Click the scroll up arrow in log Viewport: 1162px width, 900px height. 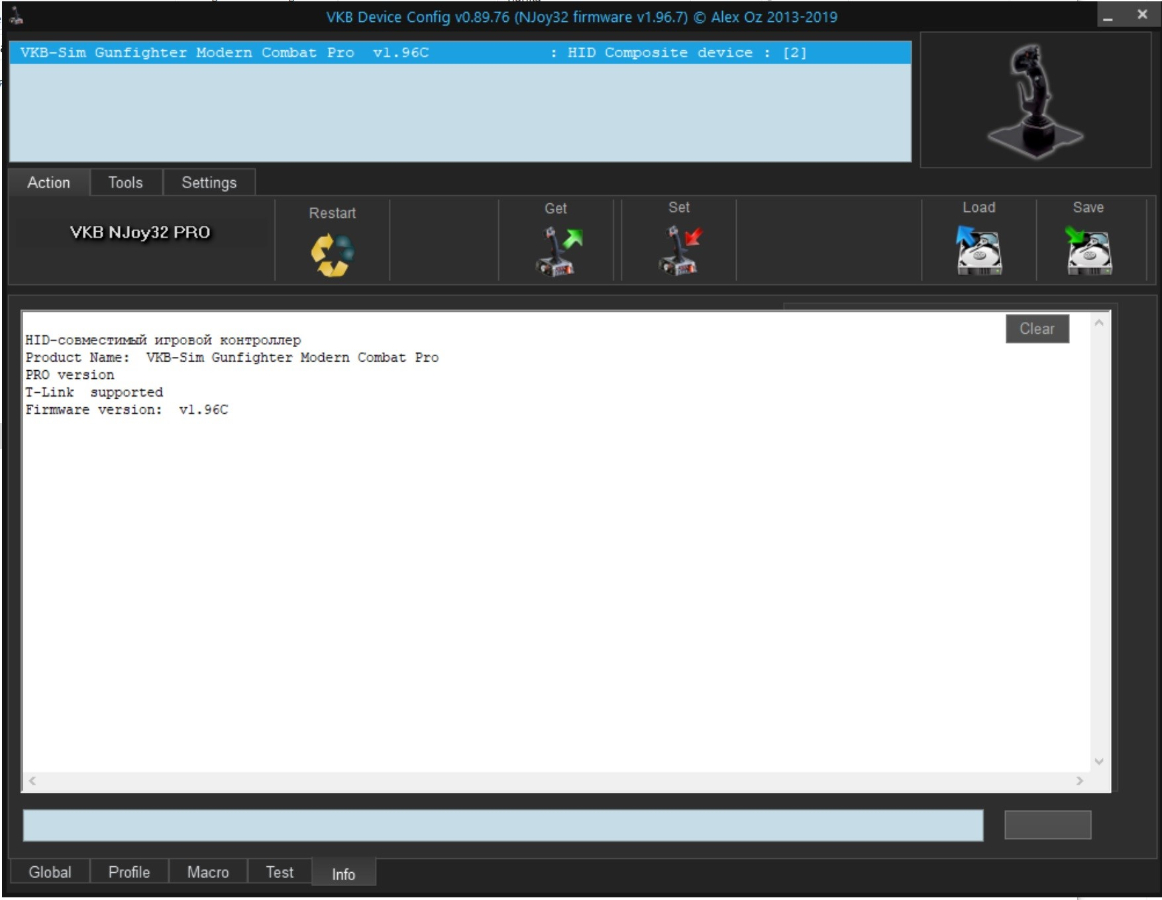coord(1099,323)
